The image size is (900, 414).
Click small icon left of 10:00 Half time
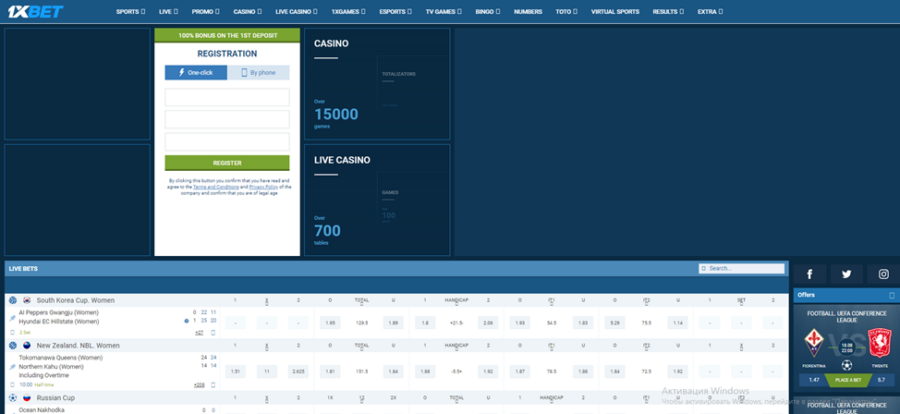coord(13,385)
